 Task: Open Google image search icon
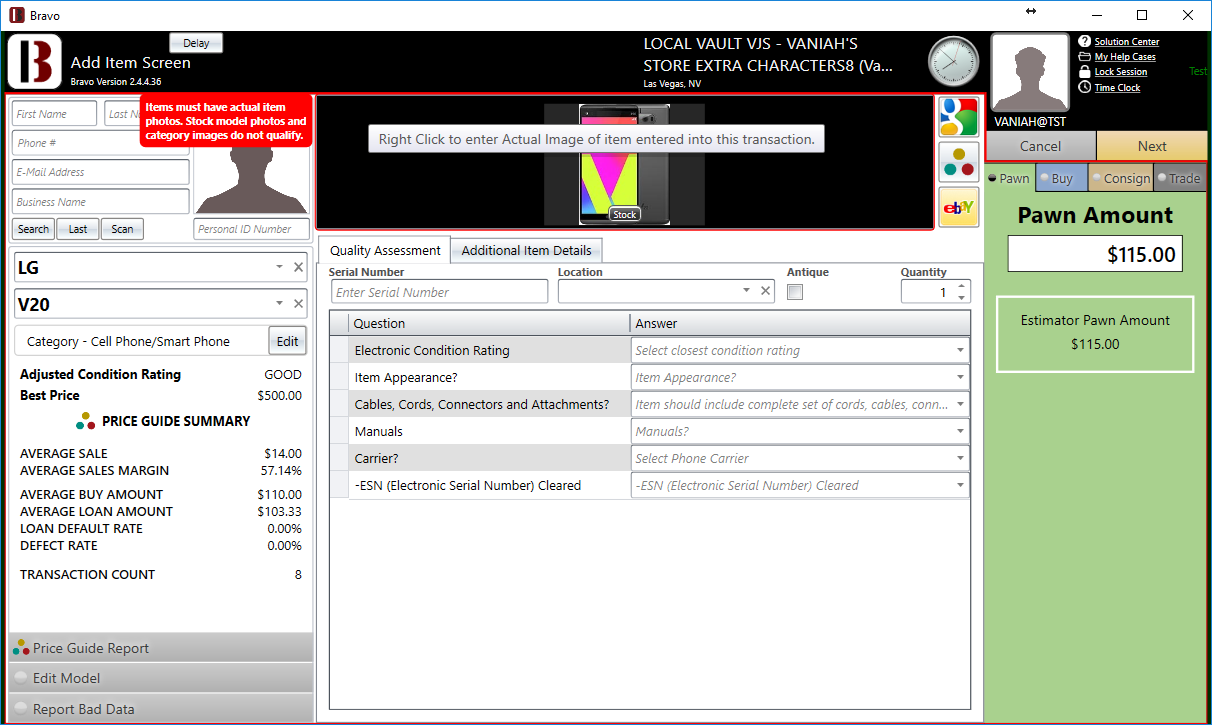[958, 117]
